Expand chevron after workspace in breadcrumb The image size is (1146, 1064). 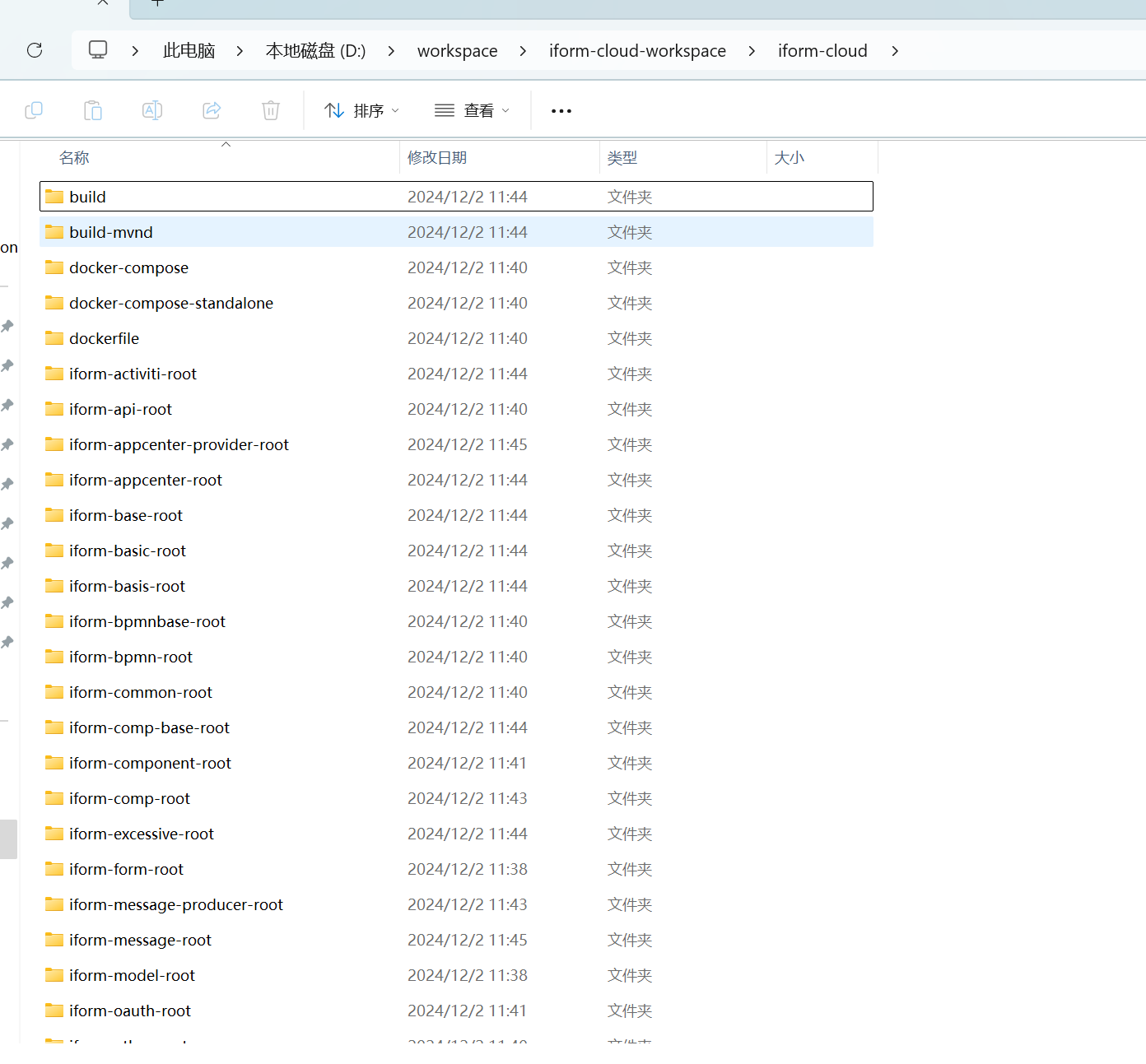tap(523, 51)
